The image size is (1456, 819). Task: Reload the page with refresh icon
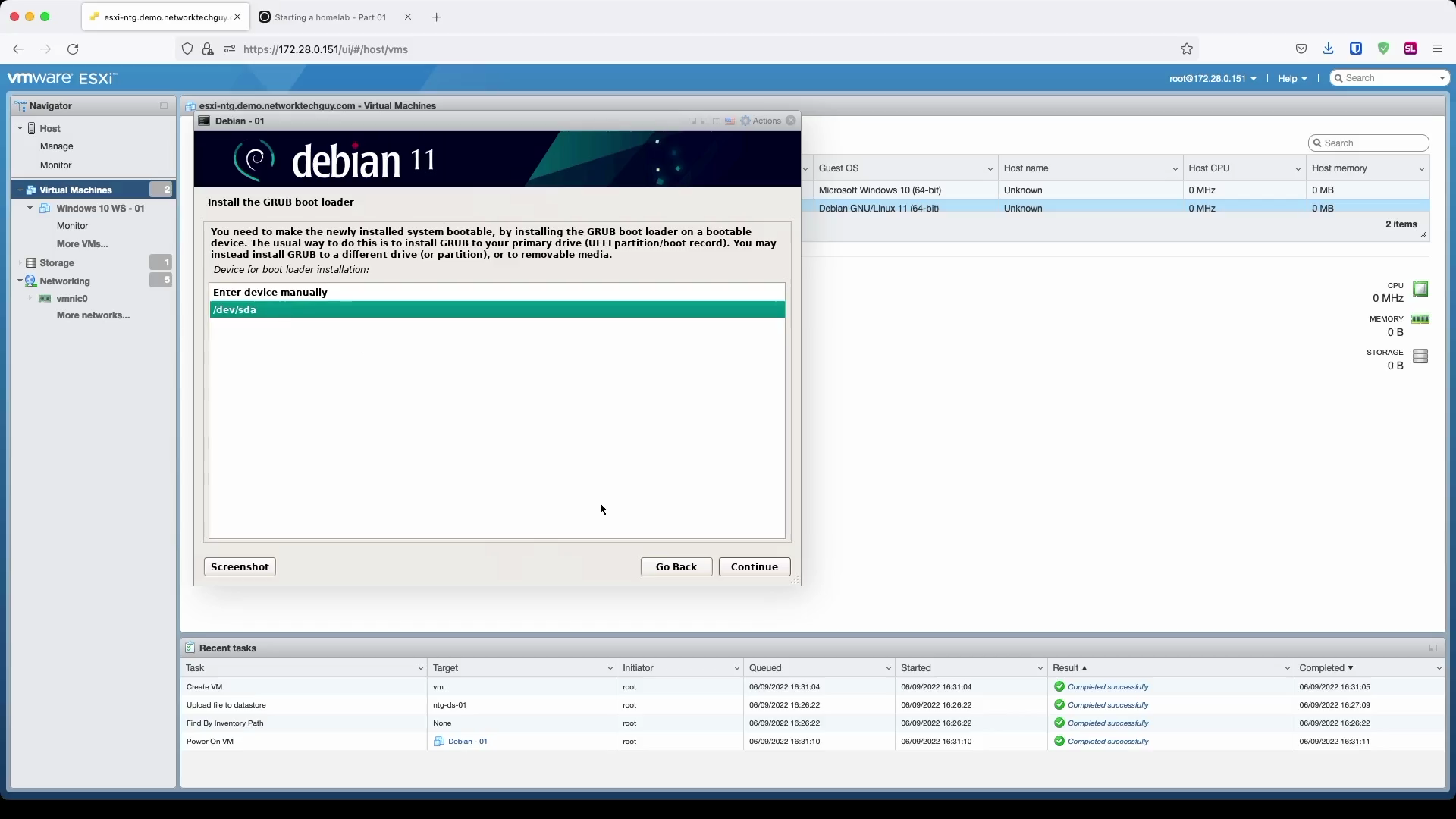(73, 49)
